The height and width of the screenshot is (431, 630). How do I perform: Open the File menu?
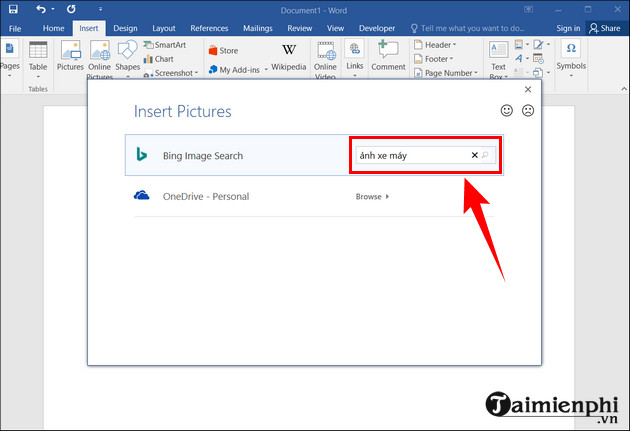(x=15, y=29)
